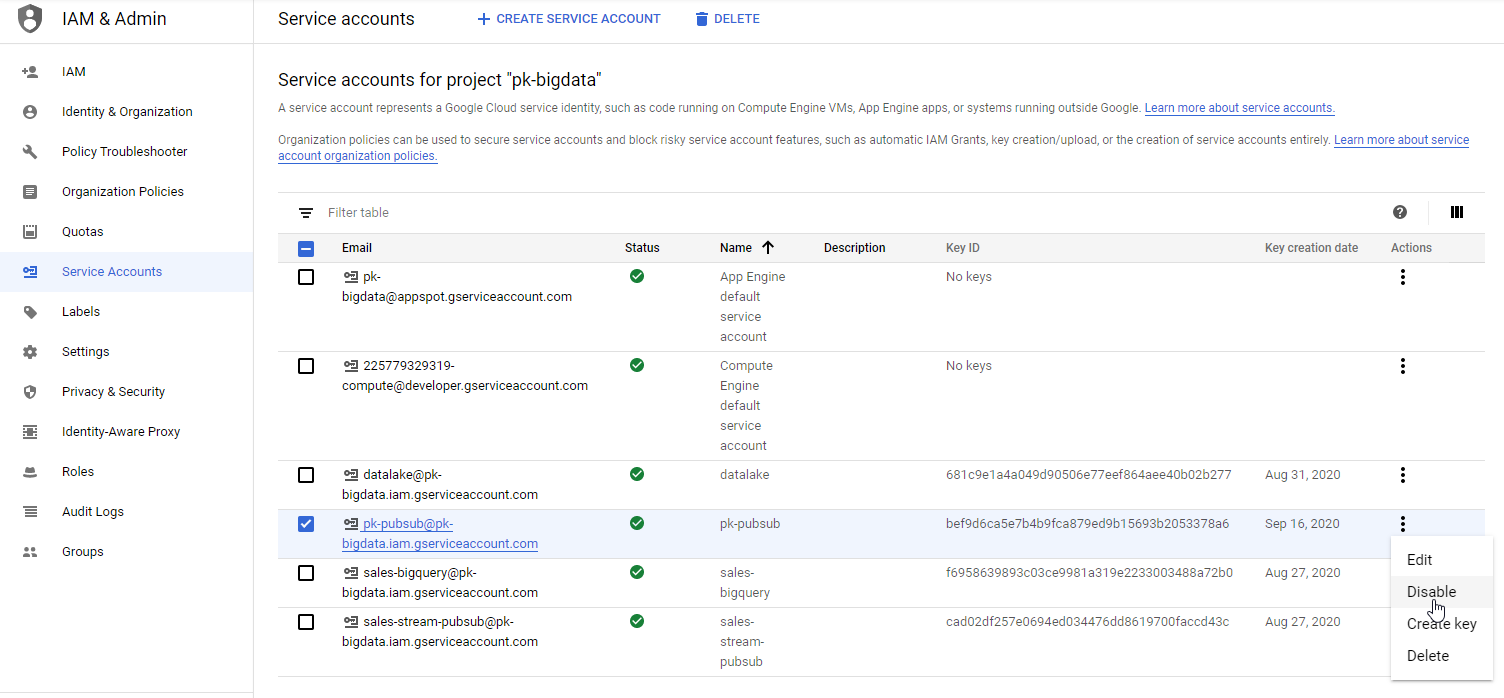
Task: Click the filter icon beside Filter table
Action: [306, 213]
